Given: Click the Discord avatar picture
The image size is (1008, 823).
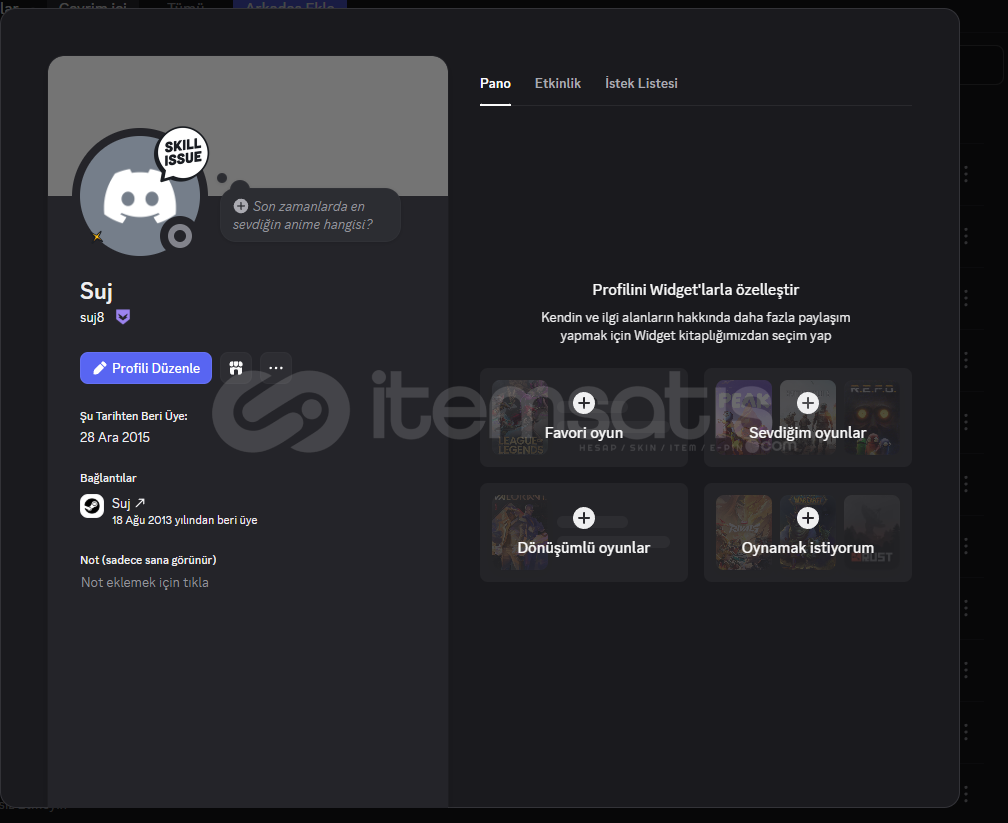Looking at the screenshot, I should pyautogui.click(x=140, y=195).
